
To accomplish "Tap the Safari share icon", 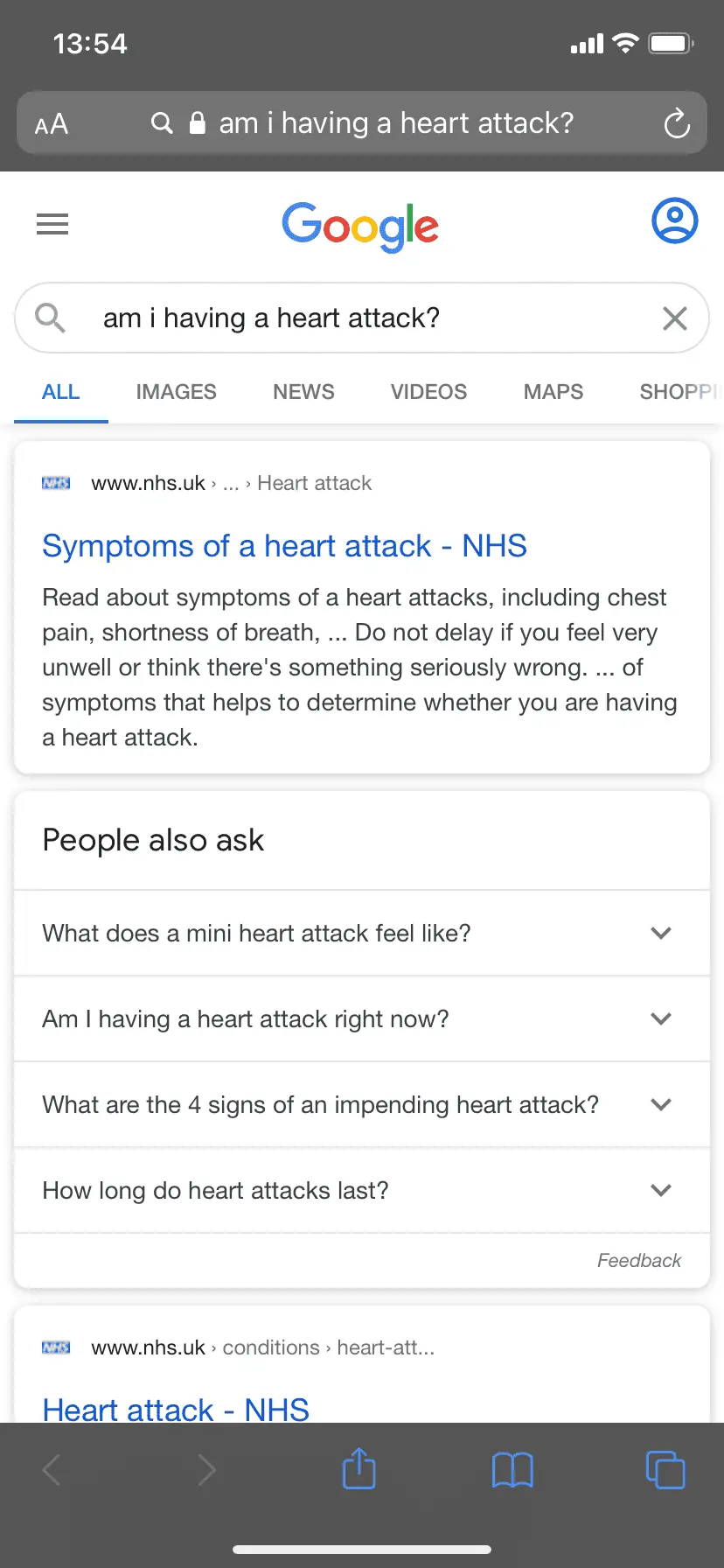I will (359, 1469).
